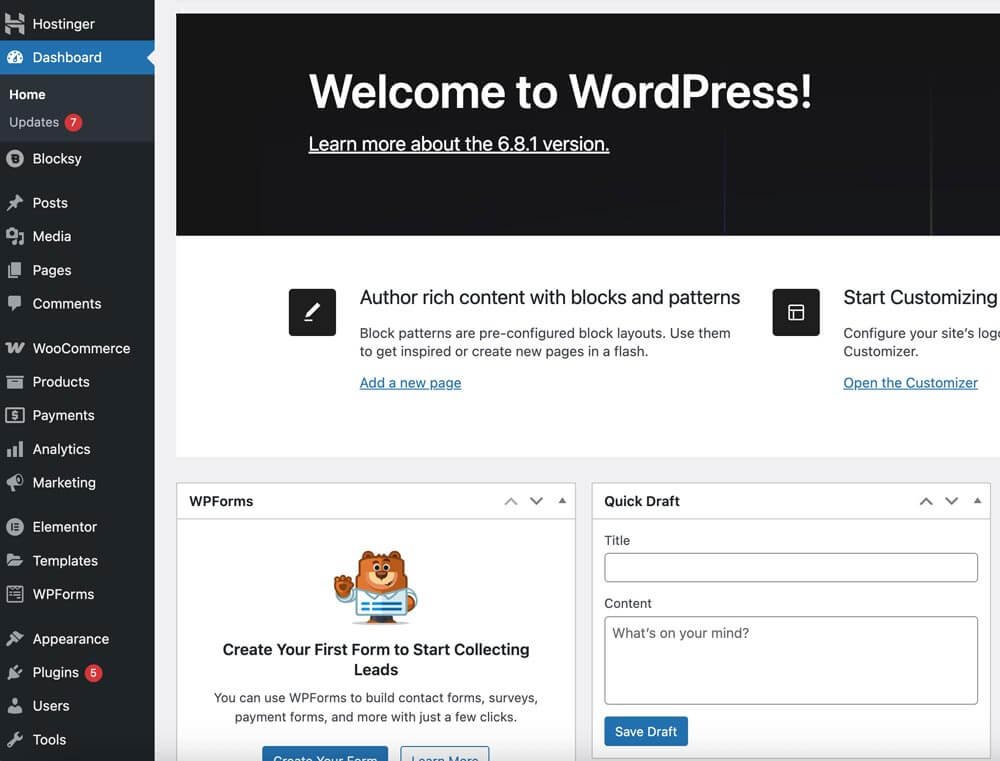Click the Media library icon
The image size is (1000, 761).
(x=15, y=237)
